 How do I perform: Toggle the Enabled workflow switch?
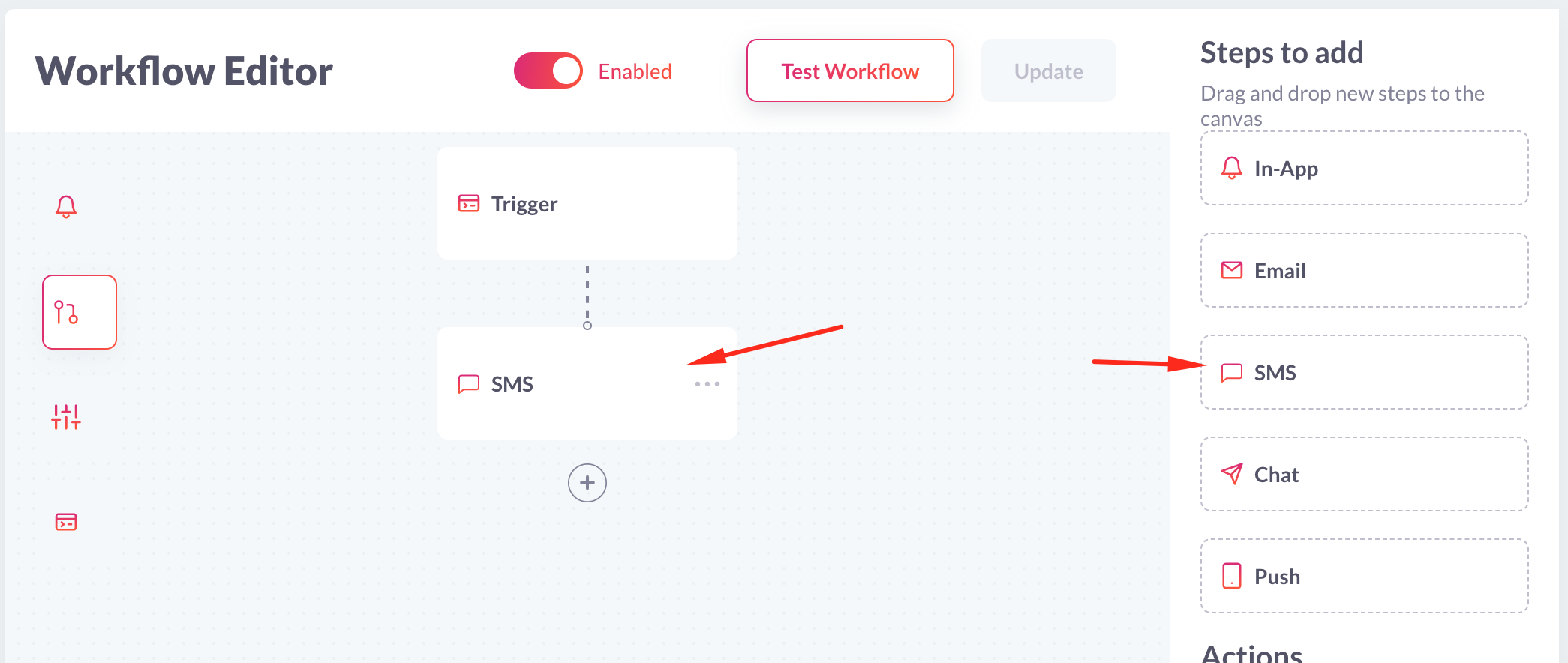548,70
